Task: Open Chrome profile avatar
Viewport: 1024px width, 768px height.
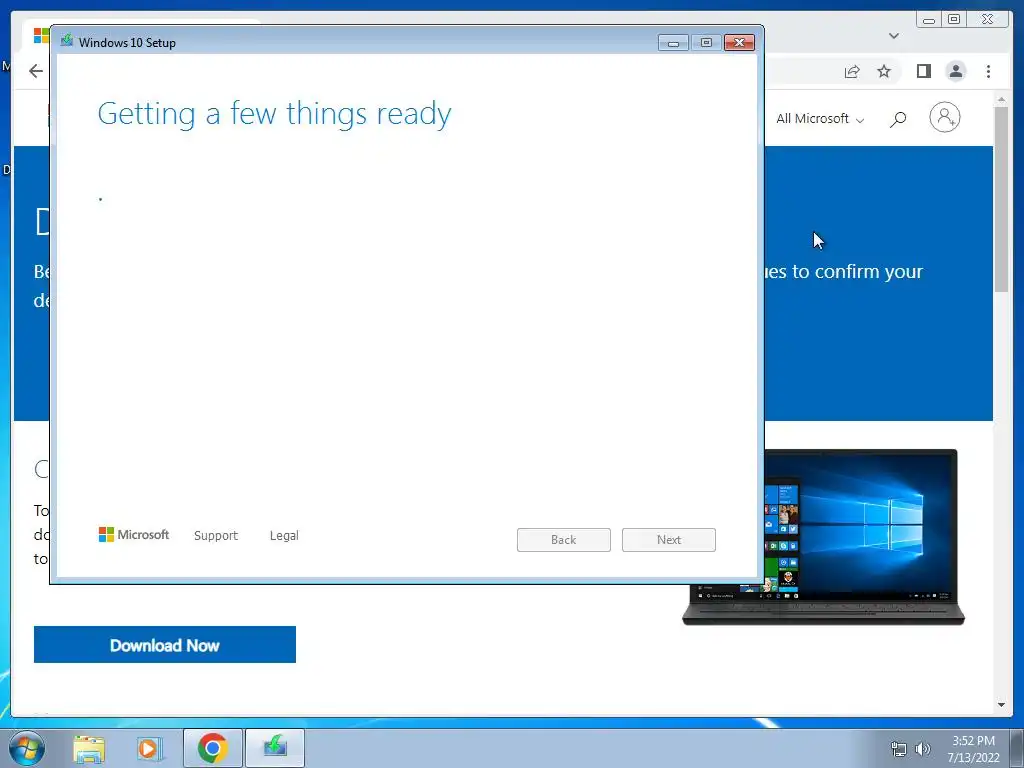Action: (955, 71)
